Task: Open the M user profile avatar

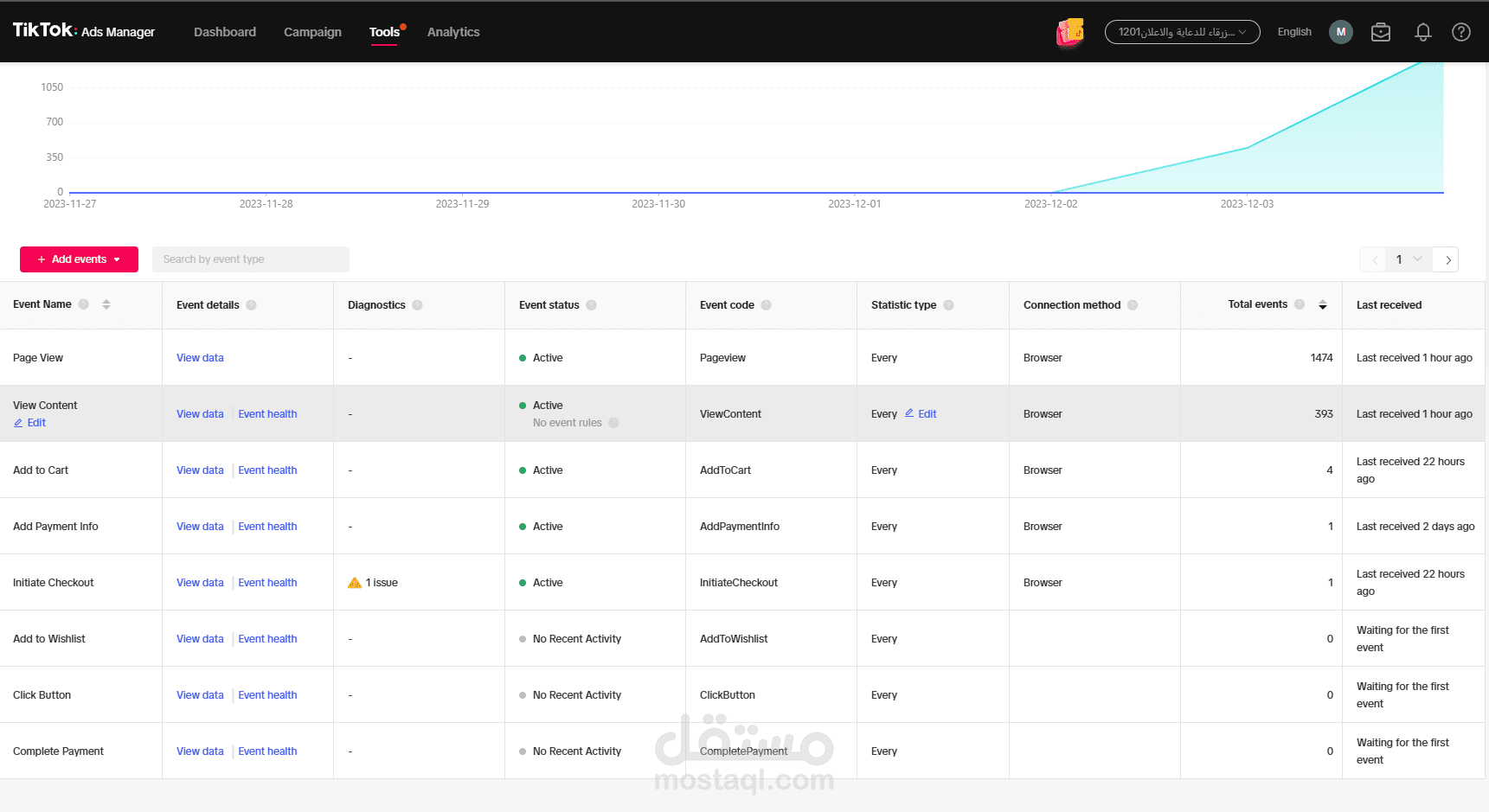Action: pos(1341,32)
